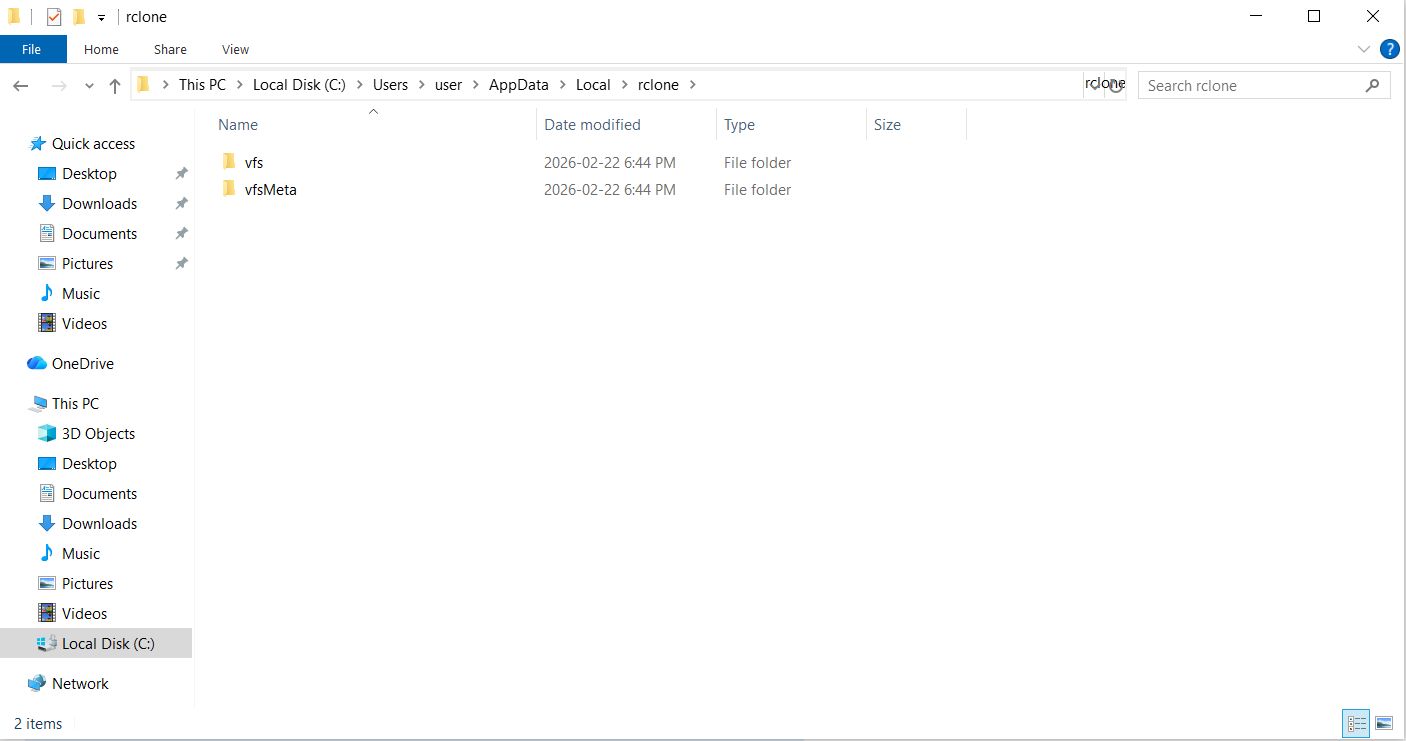1406x741 pixels.
Task: Click the magnifier search icon
Action: click(1372, 85)
